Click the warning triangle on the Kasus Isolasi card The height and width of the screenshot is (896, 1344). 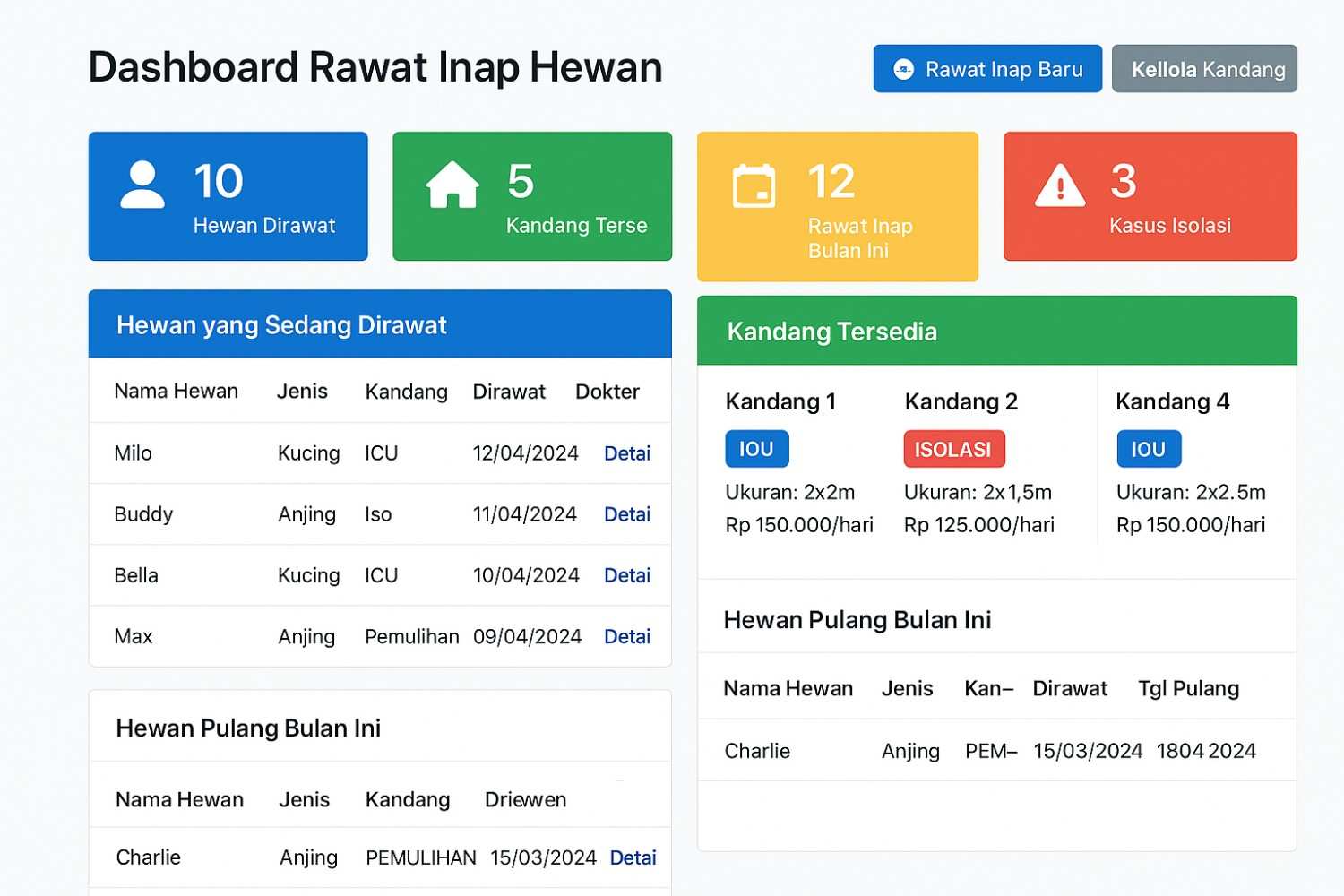pyautogui.click(x=1060, y=184)
